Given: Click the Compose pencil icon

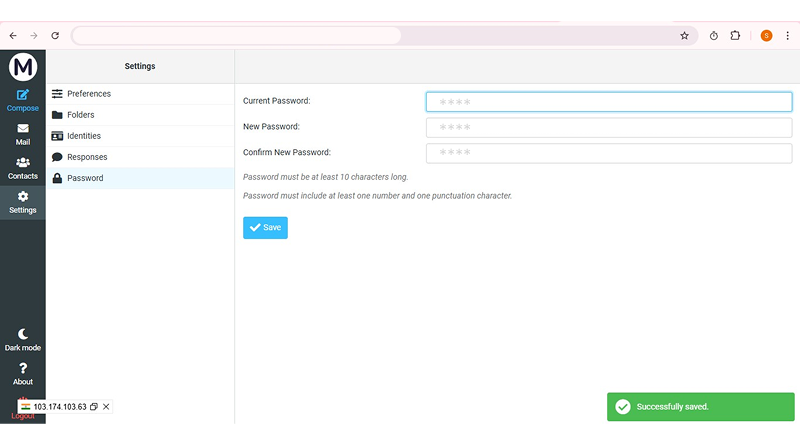Looking at the screenshot, I should coord(23,96).
